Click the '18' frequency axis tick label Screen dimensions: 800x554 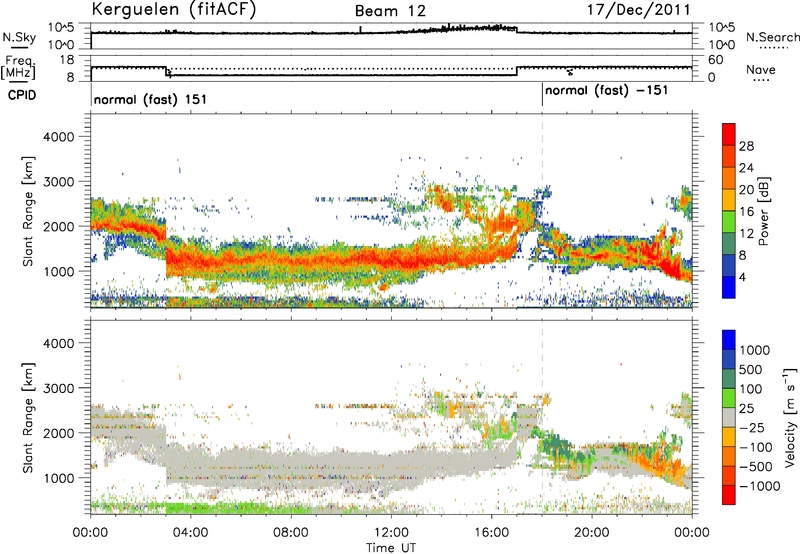tap(67, 60)
